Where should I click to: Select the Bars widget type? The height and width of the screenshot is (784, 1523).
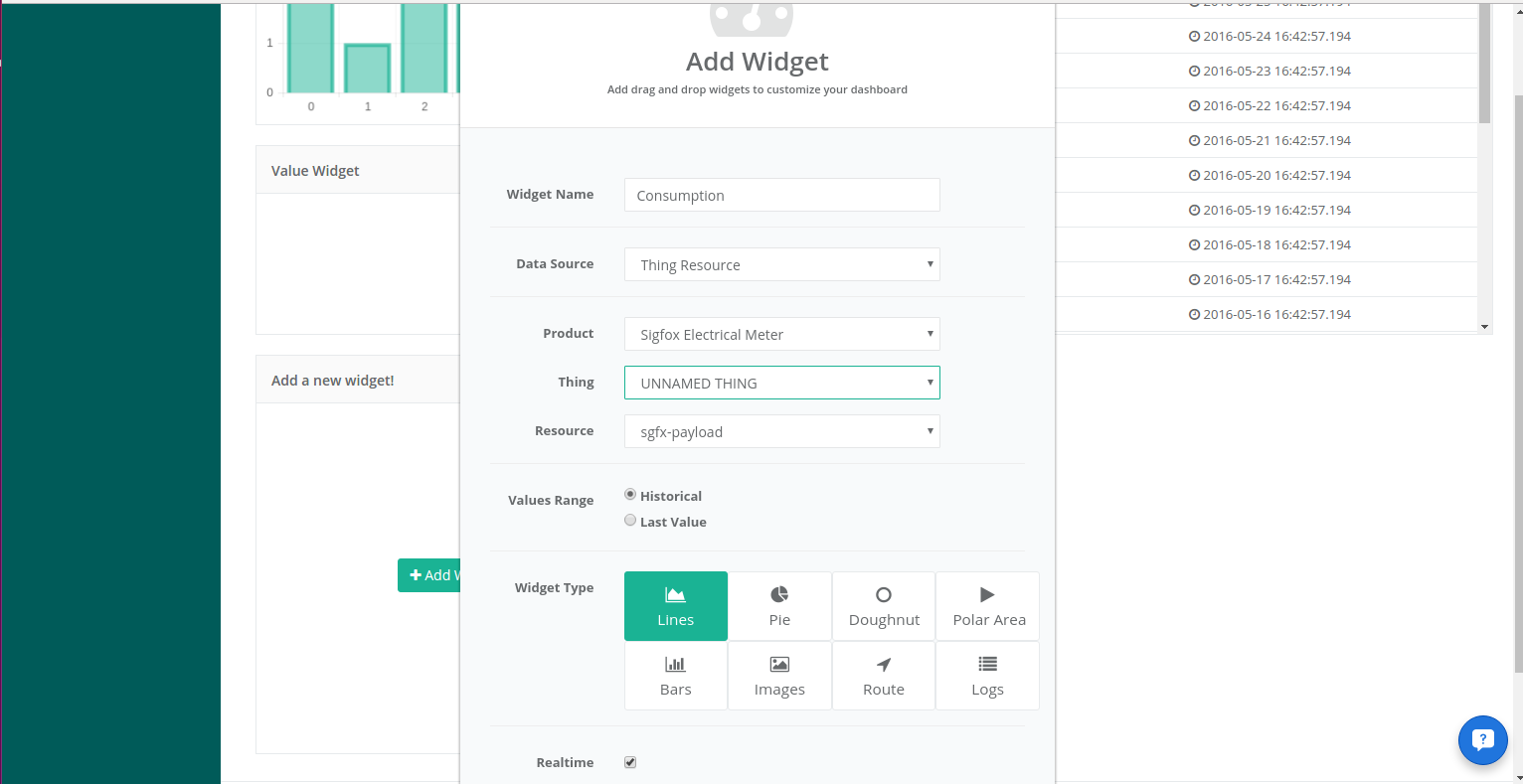[x=676, y=676]
